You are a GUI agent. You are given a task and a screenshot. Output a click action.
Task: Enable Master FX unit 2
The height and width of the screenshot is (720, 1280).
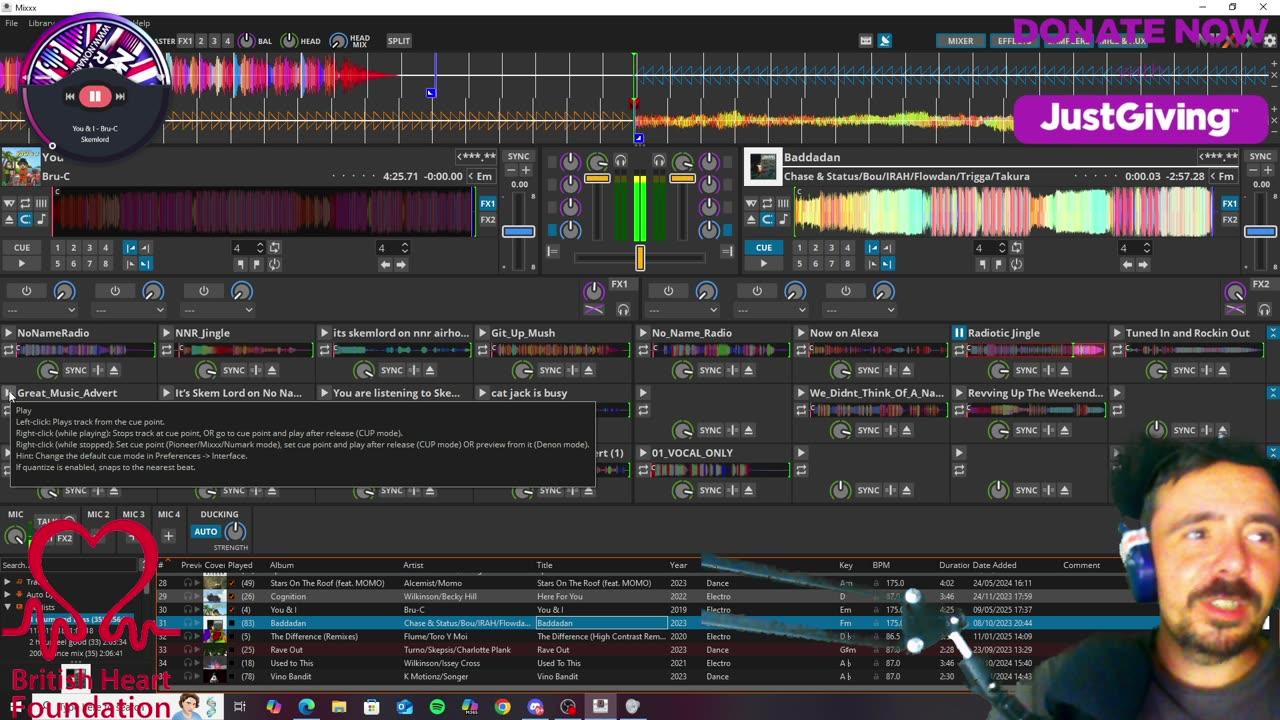coord(200,41)
